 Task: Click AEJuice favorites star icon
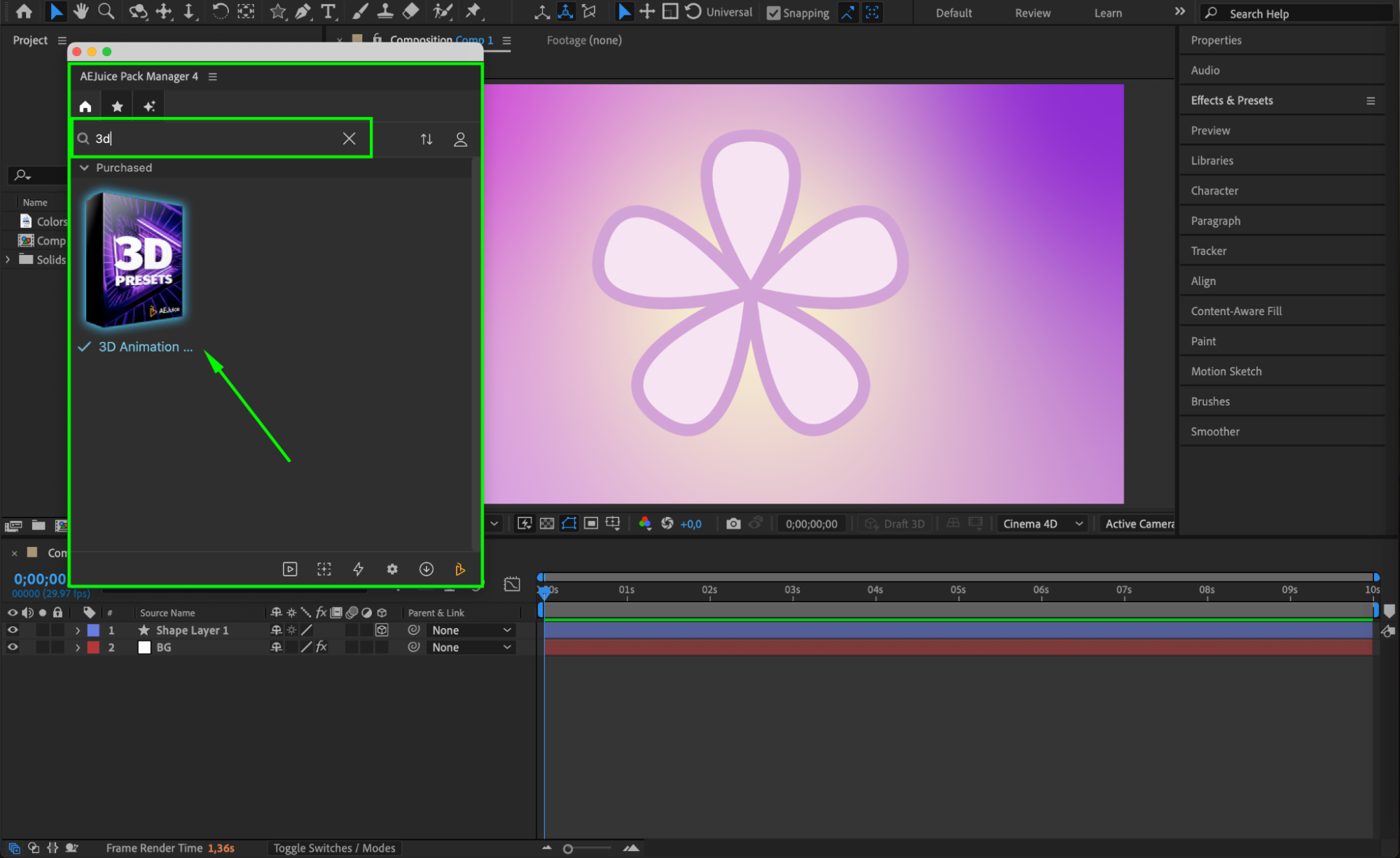coord(117,106)
